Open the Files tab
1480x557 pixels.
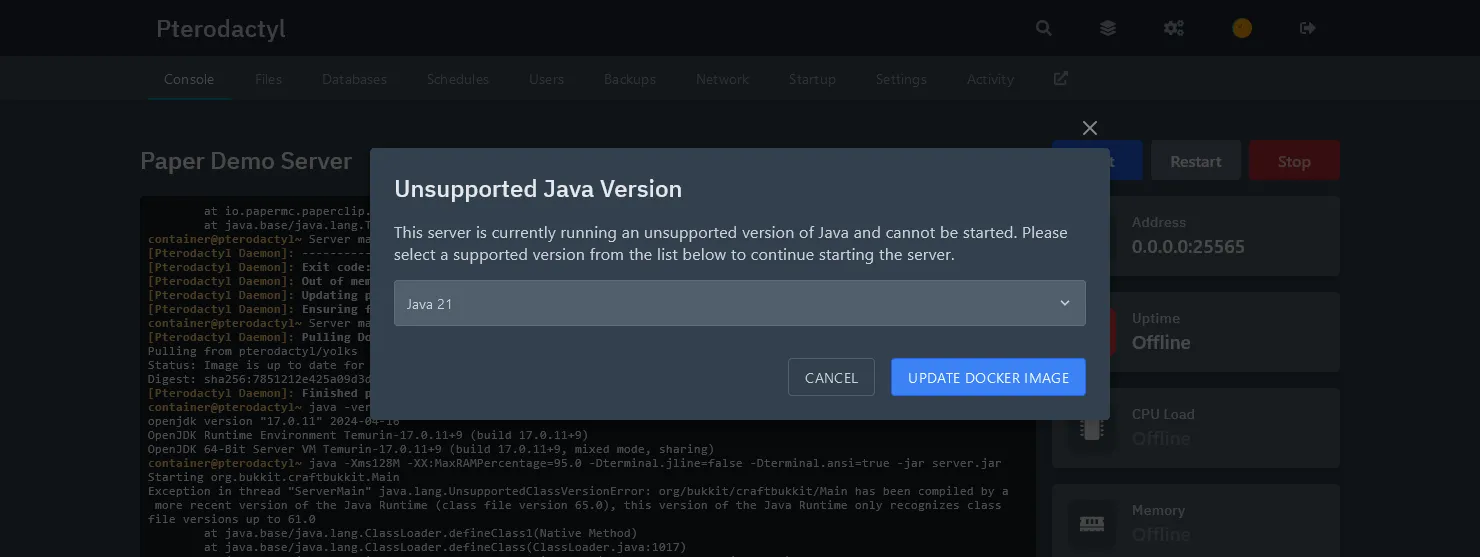268,79
